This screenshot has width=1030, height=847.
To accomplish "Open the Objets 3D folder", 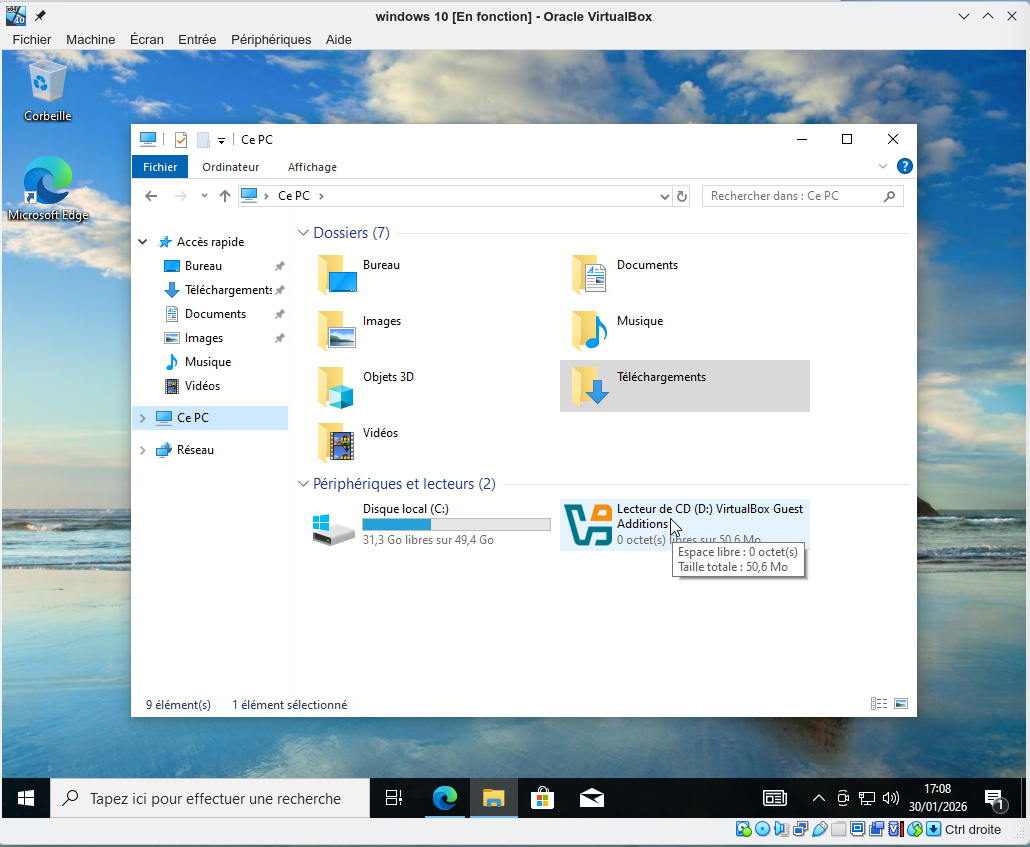I will click(x=336, y=386).
